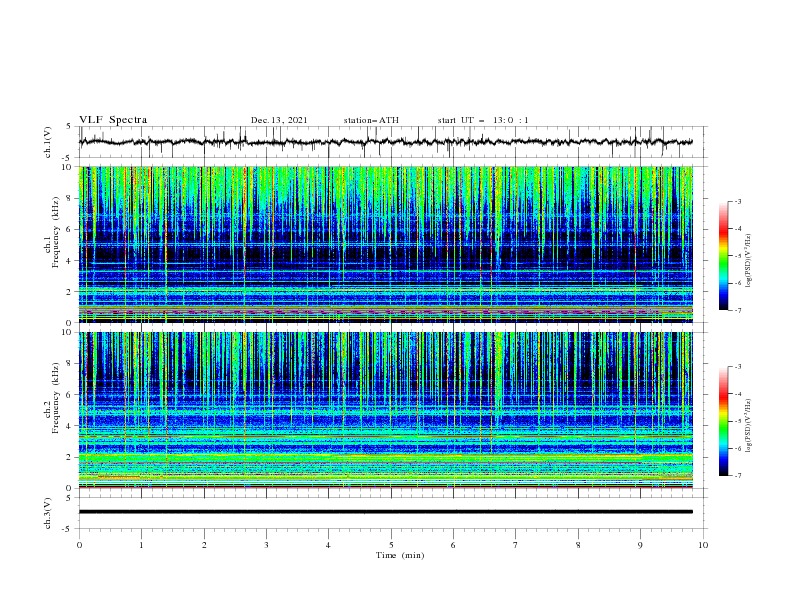Click the ch.3 flat black signal line
This screenshot has height=612, width=792.
[x=386, y=512]
